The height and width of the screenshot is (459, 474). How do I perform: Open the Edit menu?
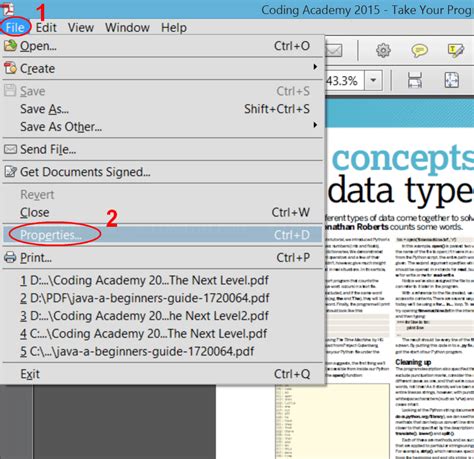(x=46, y=27)
